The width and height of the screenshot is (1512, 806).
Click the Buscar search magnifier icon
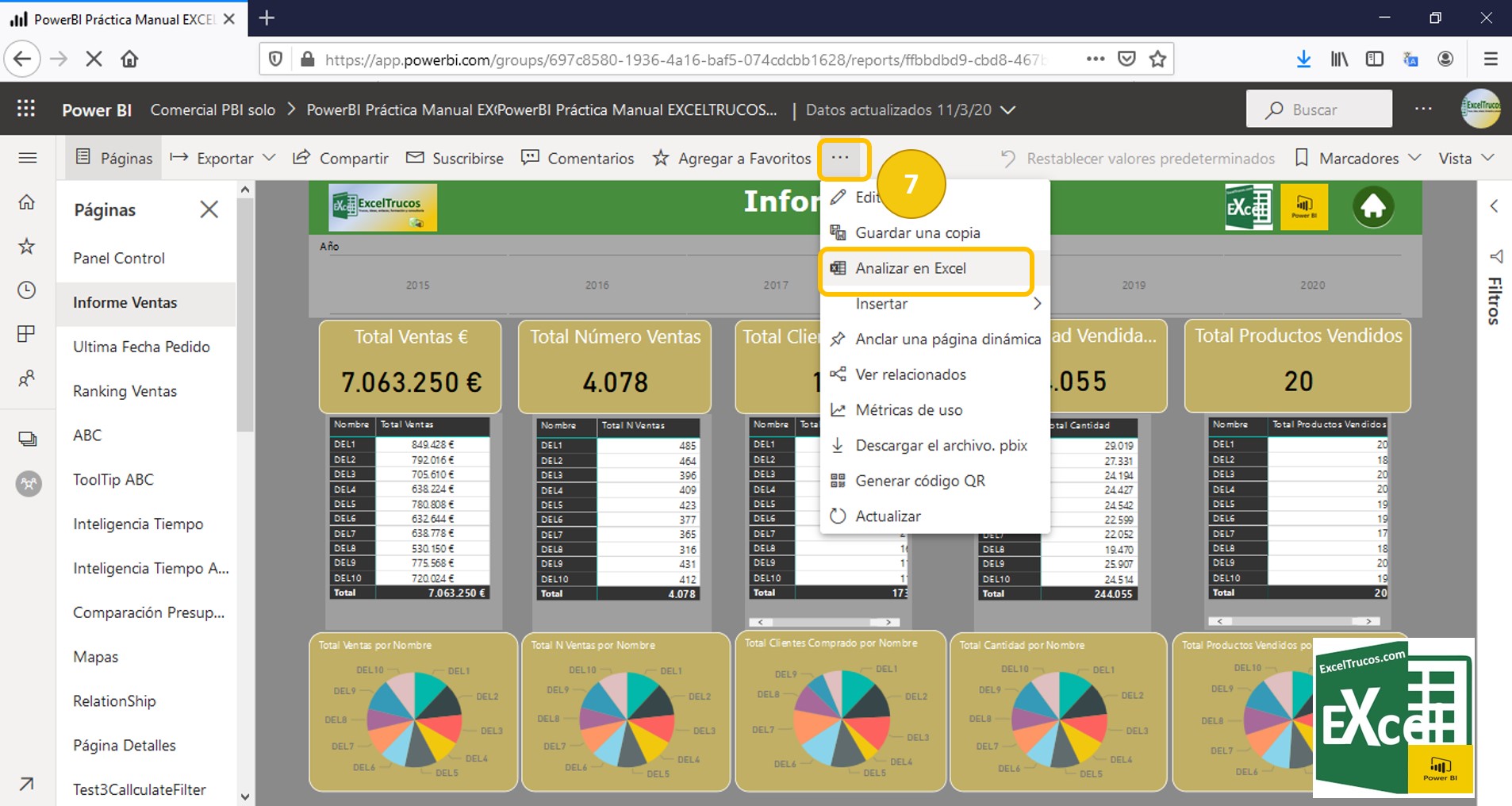point(1276,109)
